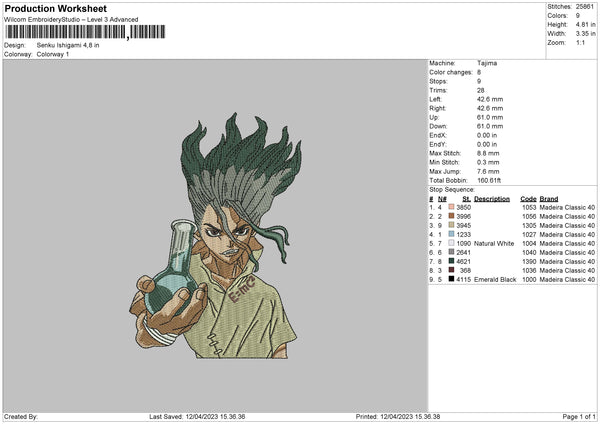Select the Stitches value 25861
600x424 pixels.
pyautogui.click(x=585, y=7)
